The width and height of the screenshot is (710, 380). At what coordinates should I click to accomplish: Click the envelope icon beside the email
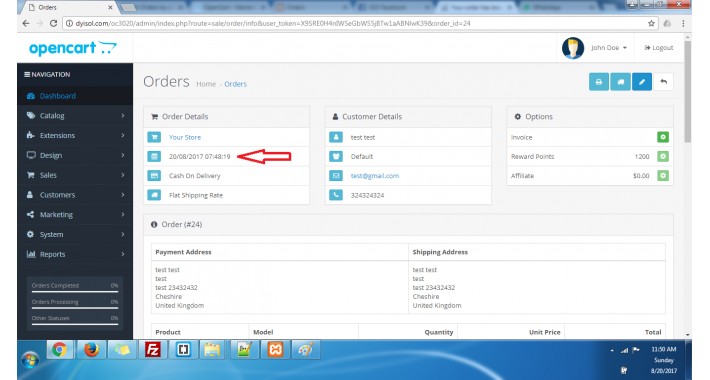click(336, 176)
